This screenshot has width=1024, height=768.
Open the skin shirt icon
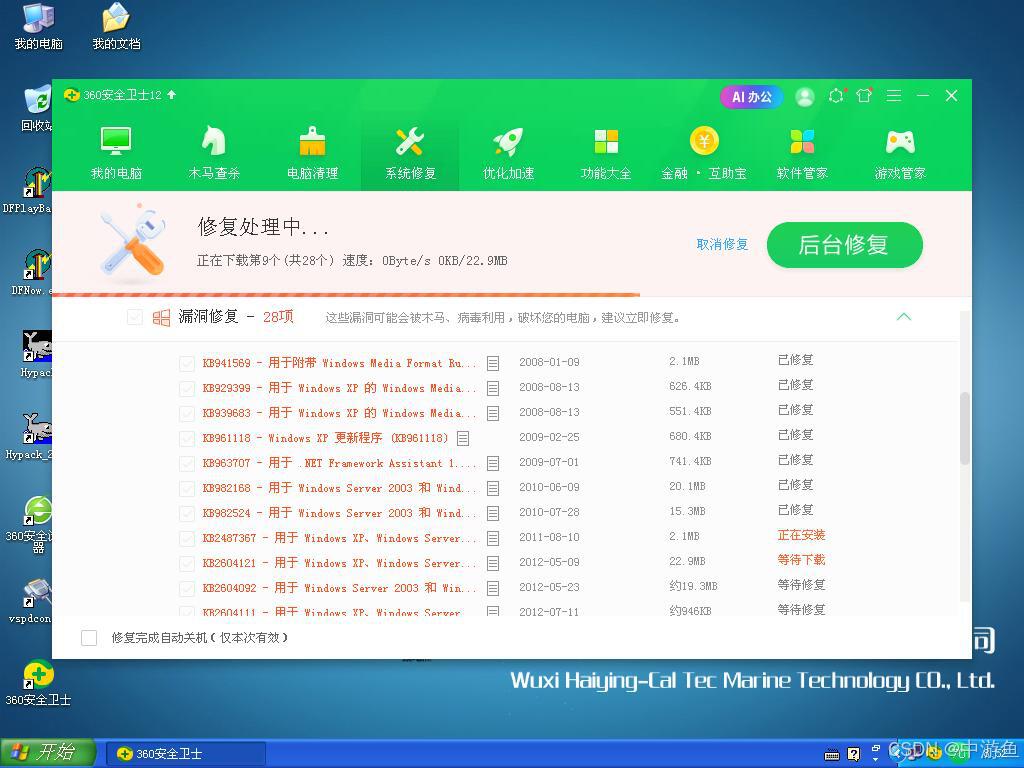coord(864,96)
